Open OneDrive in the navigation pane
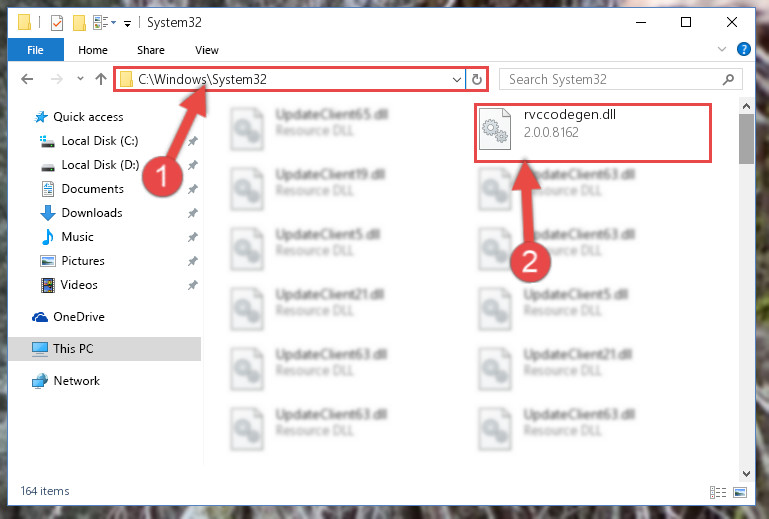This screenshot has width=769, height=519. click(78, 317)
